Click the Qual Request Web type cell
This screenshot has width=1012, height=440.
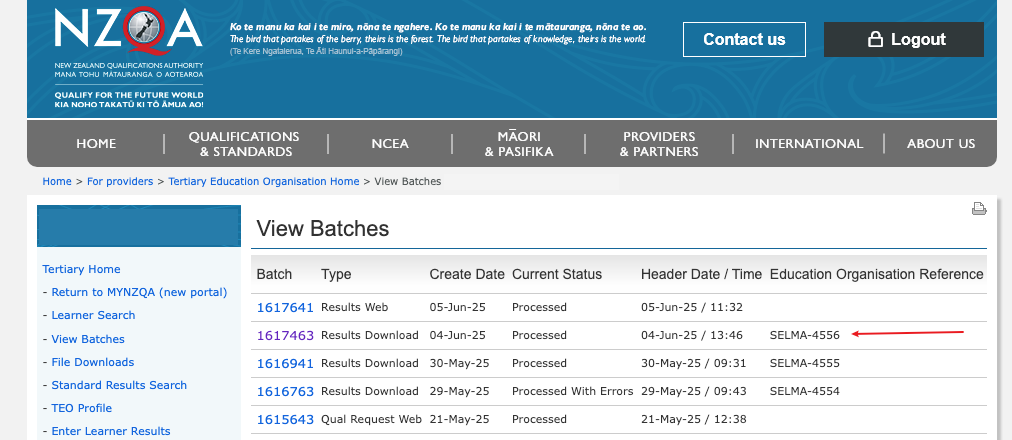[x=371, y=419]
